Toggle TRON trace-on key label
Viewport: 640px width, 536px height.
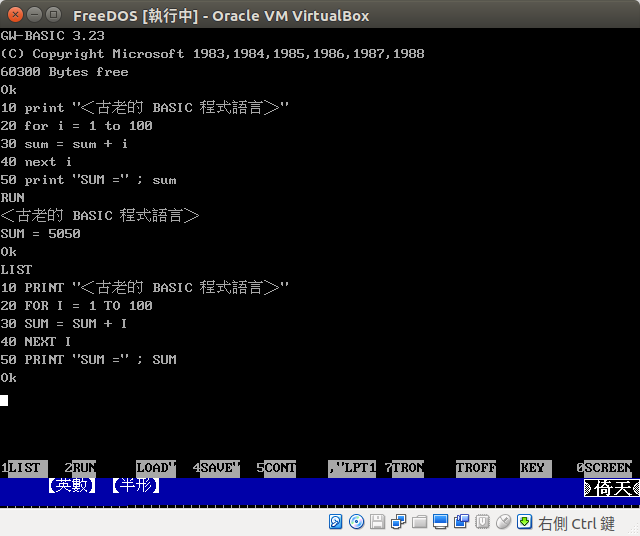click(408, 468)
